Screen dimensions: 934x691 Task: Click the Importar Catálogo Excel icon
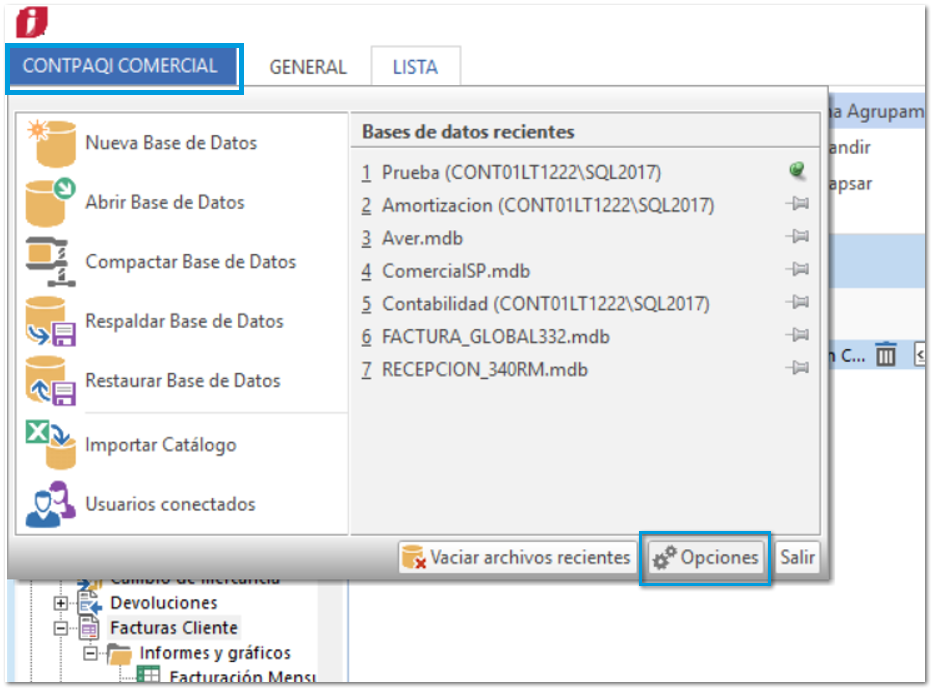[51, 445]
